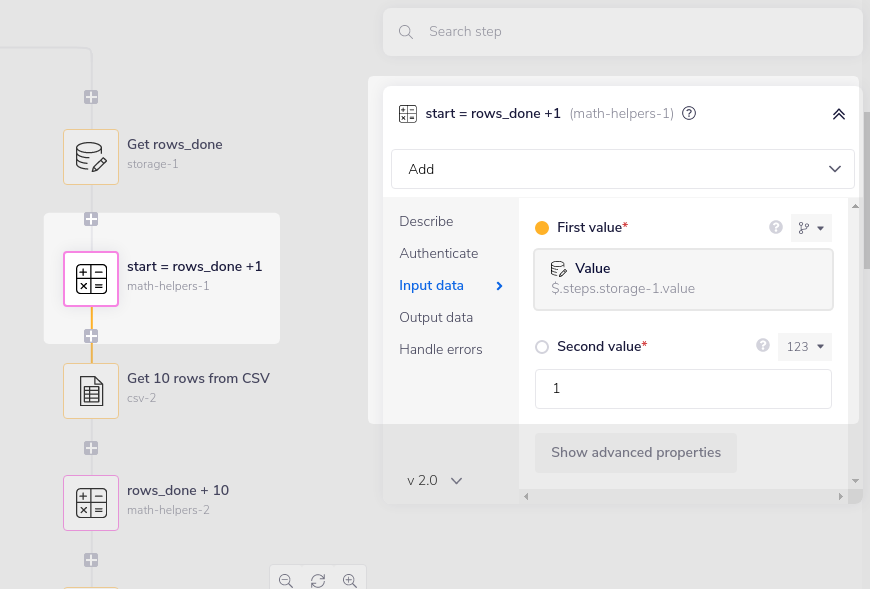The image size is (870, 589).
Task: Click the Get rows_done storage database icon
Action: click(x=91, y=157)
